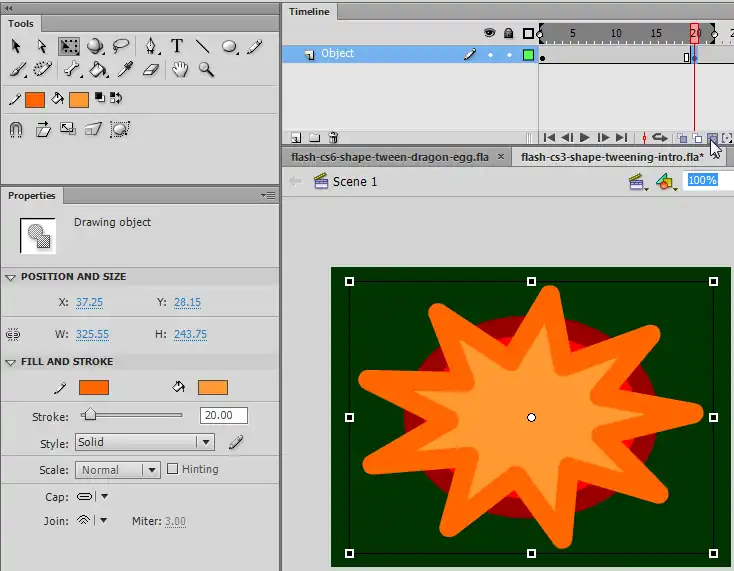Activate the Eyedropper tool
This screenshot has height=571, width=734.
(125, 70)
